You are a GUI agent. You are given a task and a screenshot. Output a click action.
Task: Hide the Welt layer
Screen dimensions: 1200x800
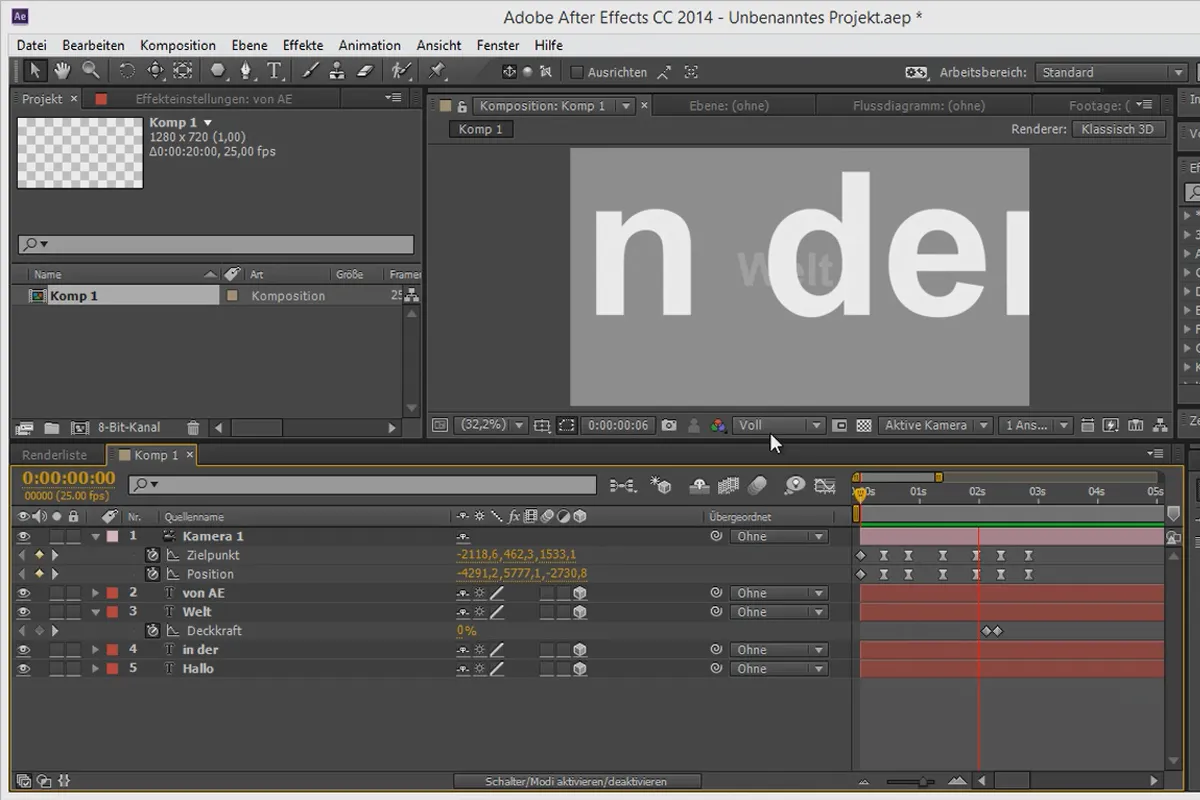[x=23, y=612]
